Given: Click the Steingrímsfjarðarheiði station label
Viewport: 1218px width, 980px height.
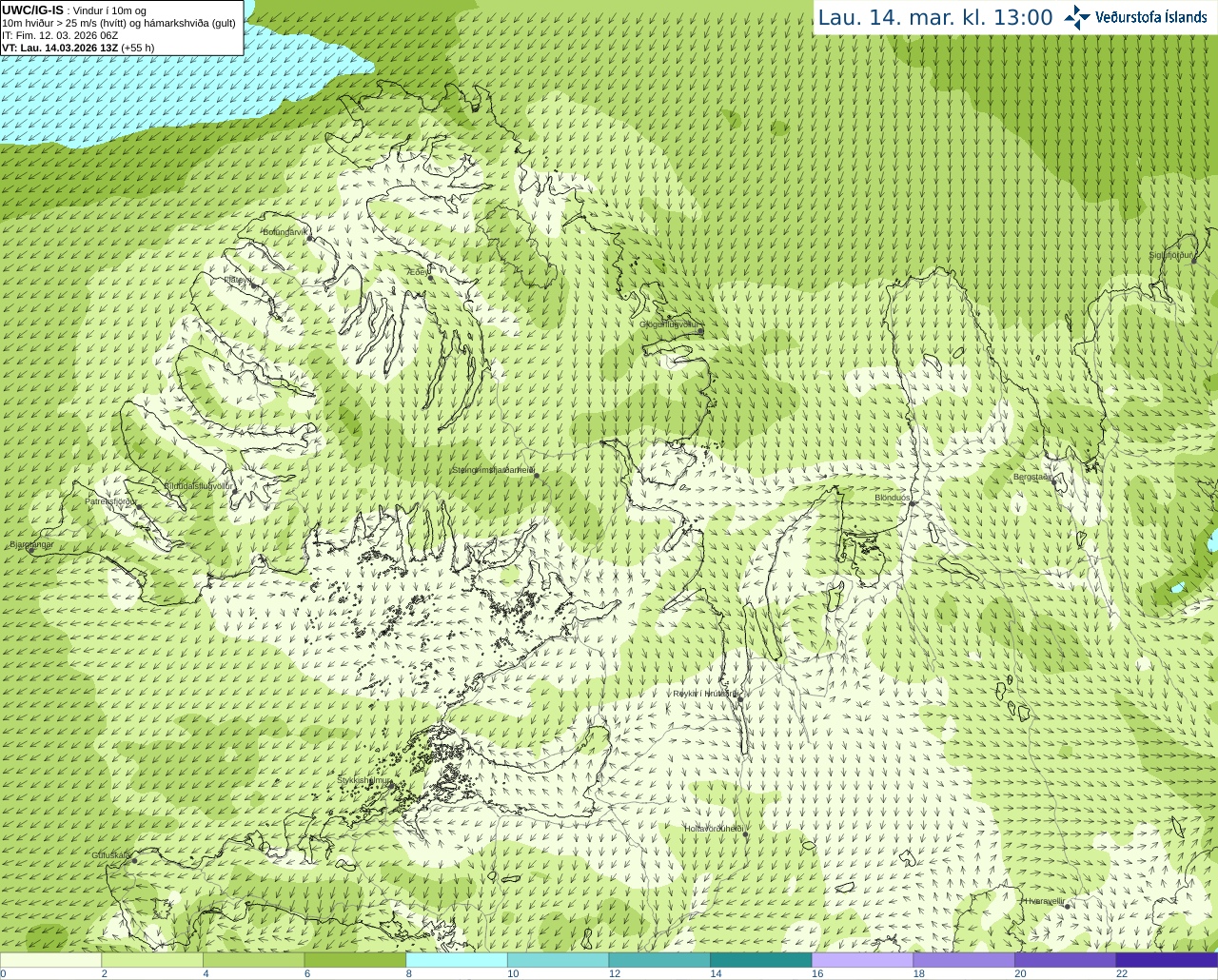Looking at the screenshot, I should [x=493, y=470].
